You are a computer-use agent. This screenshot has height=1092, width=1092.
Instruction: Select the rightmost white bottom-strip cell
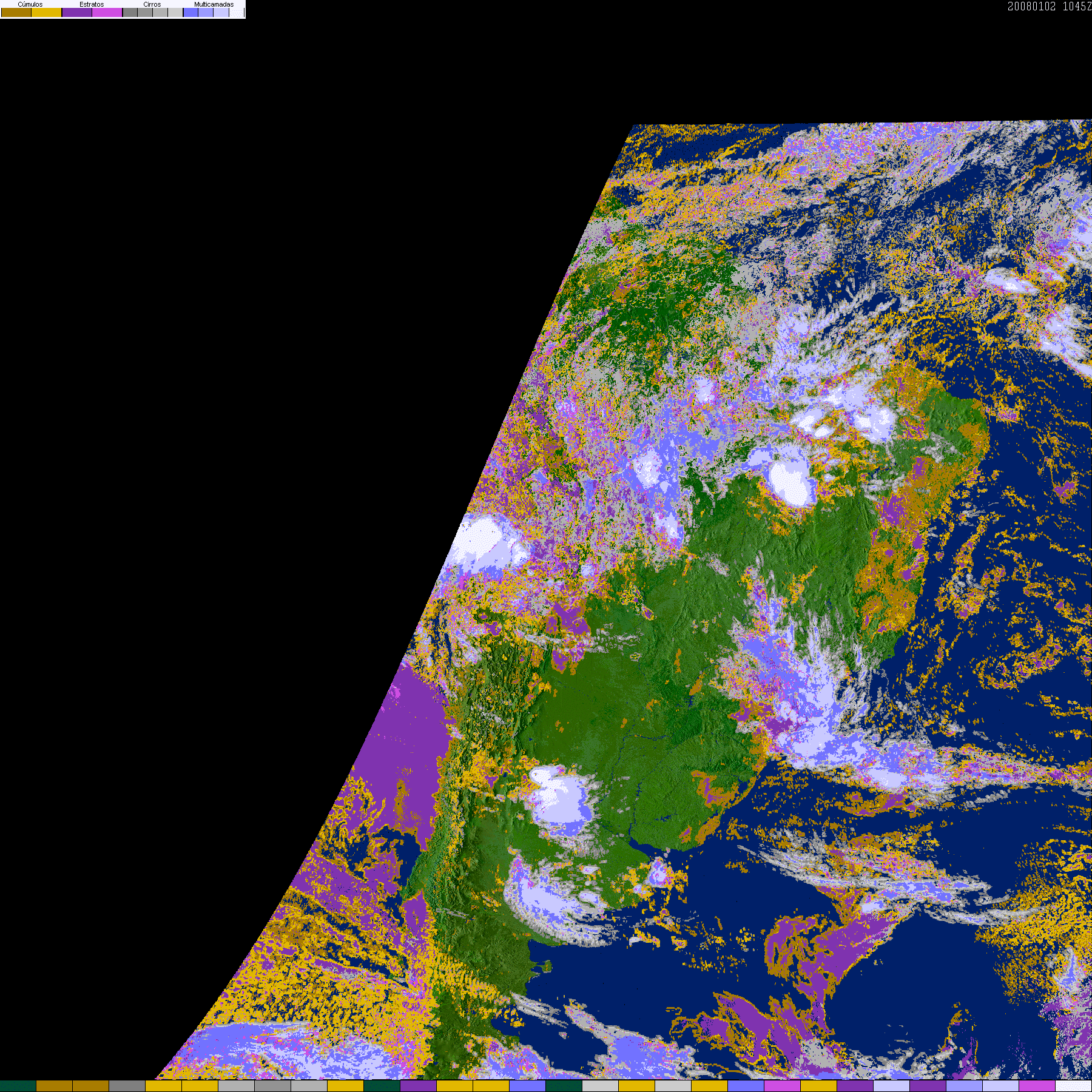(1073, 1086)
